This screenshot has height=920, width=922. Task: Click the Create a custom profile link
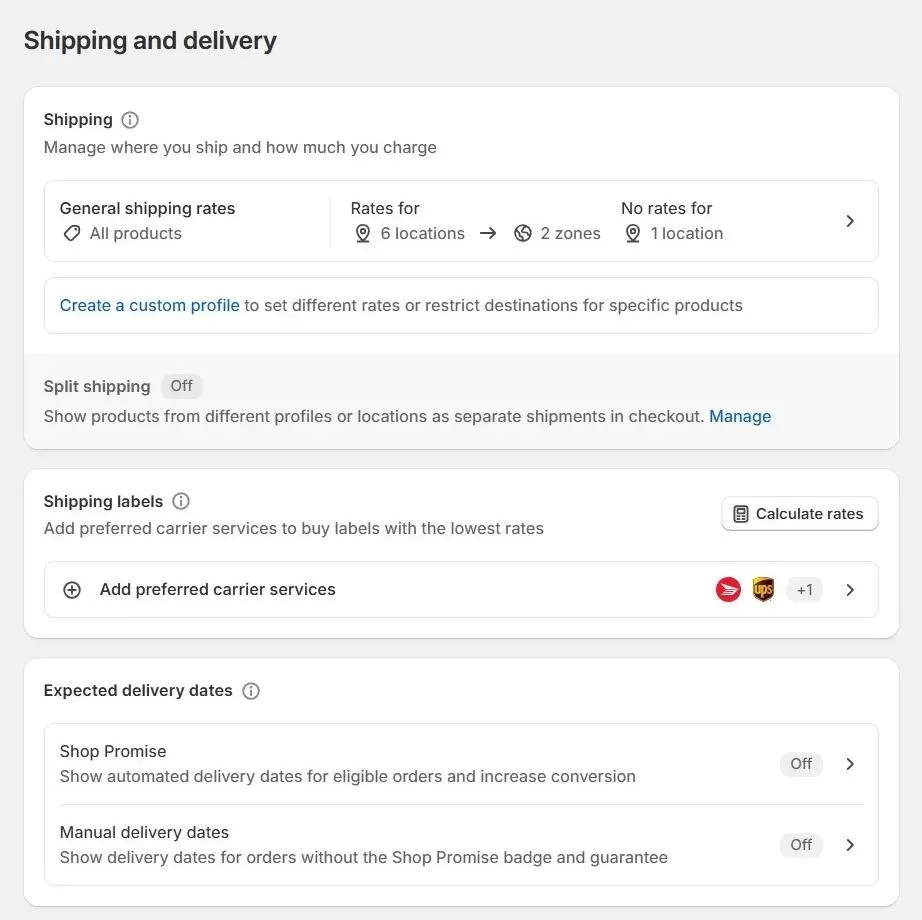[148, 305]
